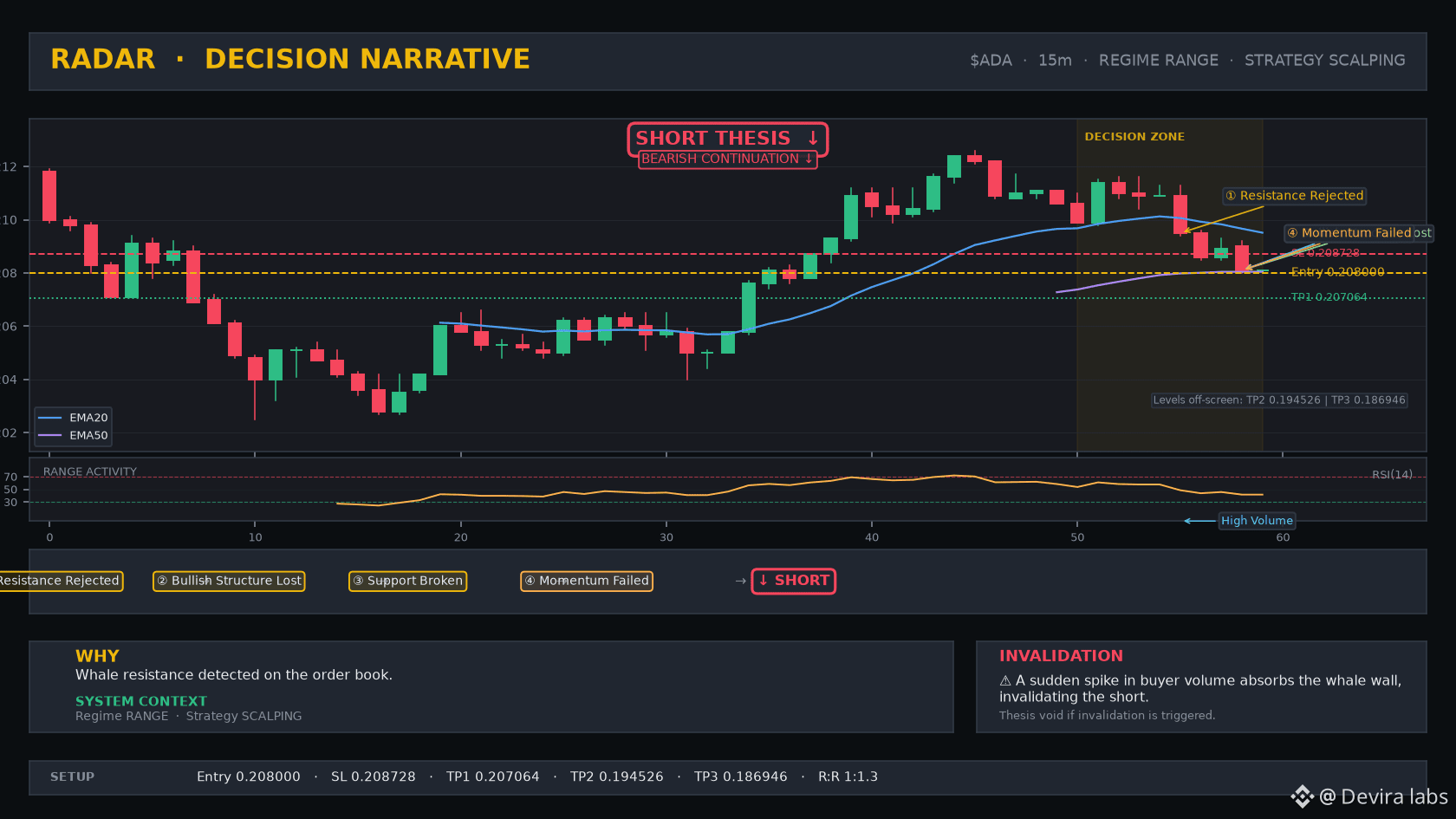Image resolution: width=1456 pixels, height=819 pixels.
Task: Click the warning triangle icon under INVALIDATION
Action: click(1005, 681)
